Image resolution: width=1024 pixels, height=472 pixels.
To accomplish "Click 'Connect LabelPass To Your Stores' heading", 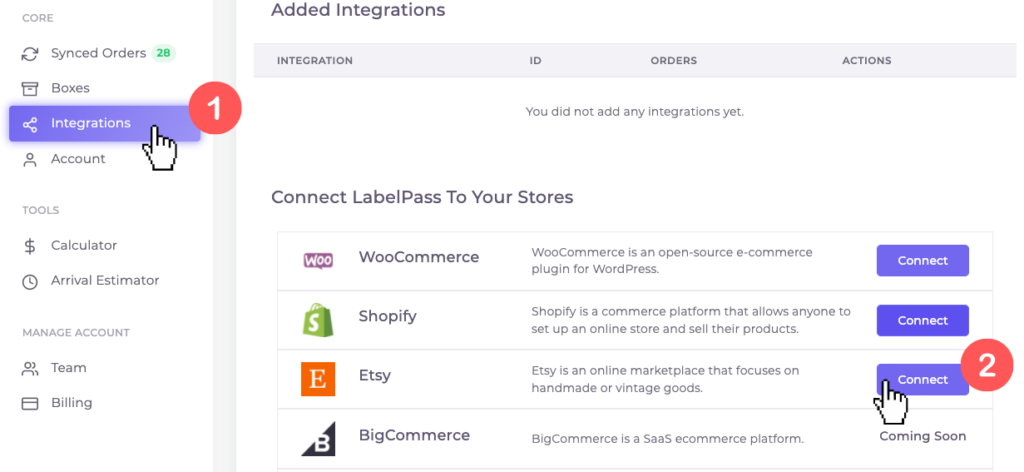I will pos(422,197).
